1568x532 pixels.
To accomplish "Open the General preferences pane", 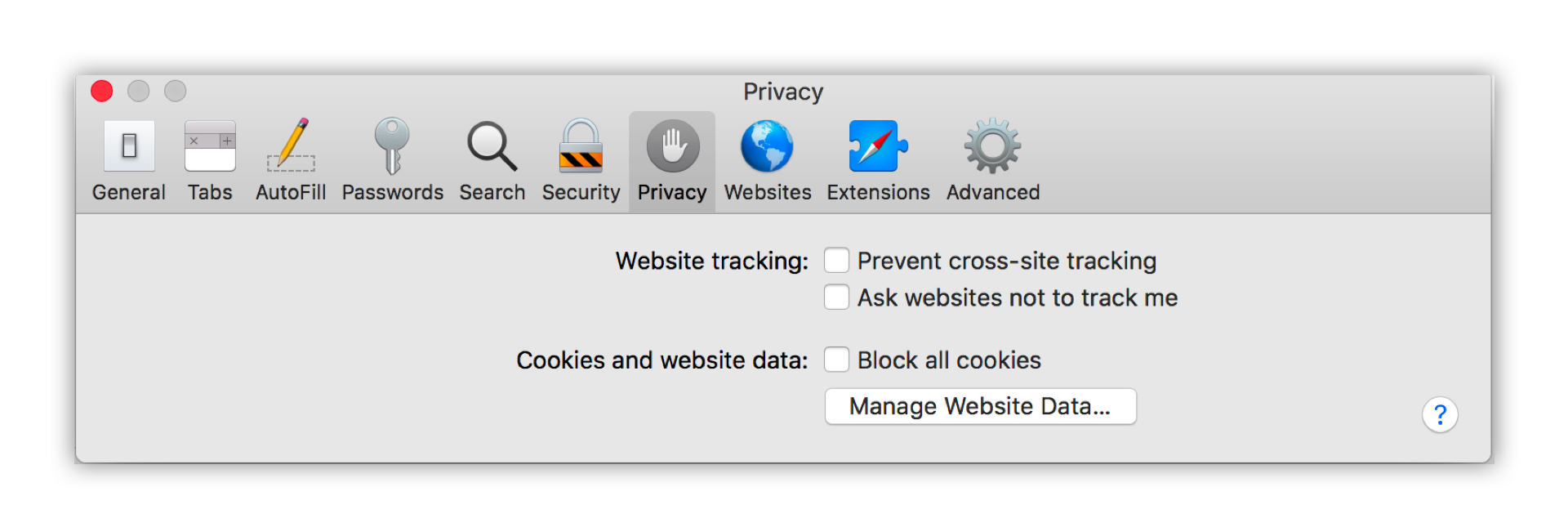I will coord(129,161).
